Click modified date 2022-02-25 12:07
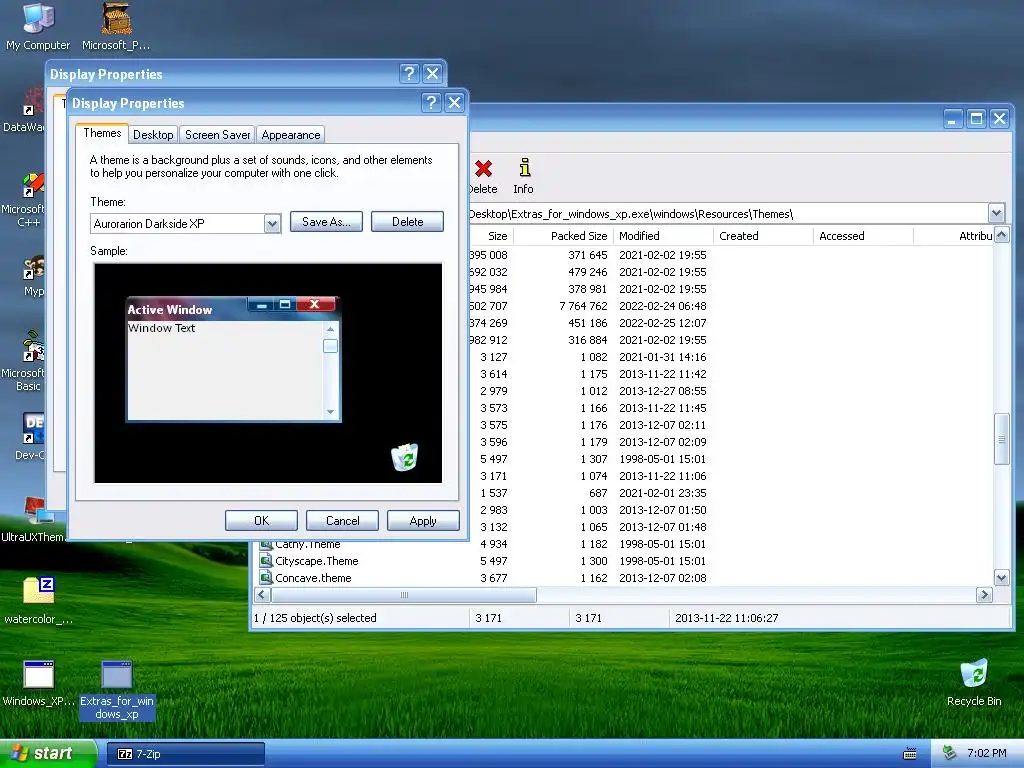Screen dimensions: 1024x768 coord(663,323)
